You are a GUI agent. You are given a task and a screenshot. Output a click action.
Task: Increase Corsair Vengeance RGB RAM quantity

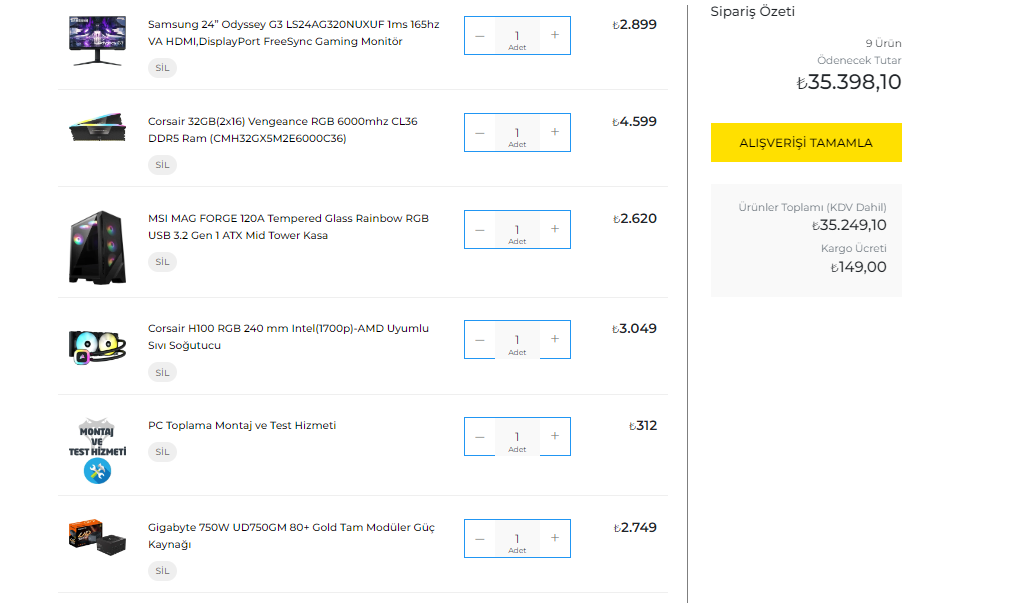click(x=555, y=132)
